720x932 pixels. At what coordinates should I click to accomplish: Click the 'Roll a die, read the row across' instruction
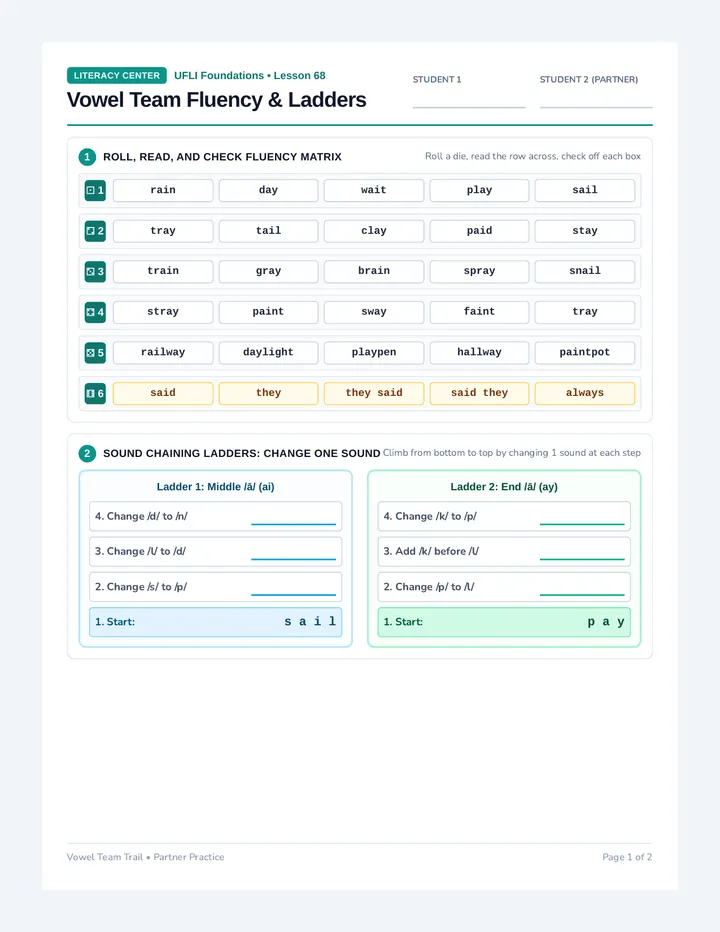coord(533,156)
